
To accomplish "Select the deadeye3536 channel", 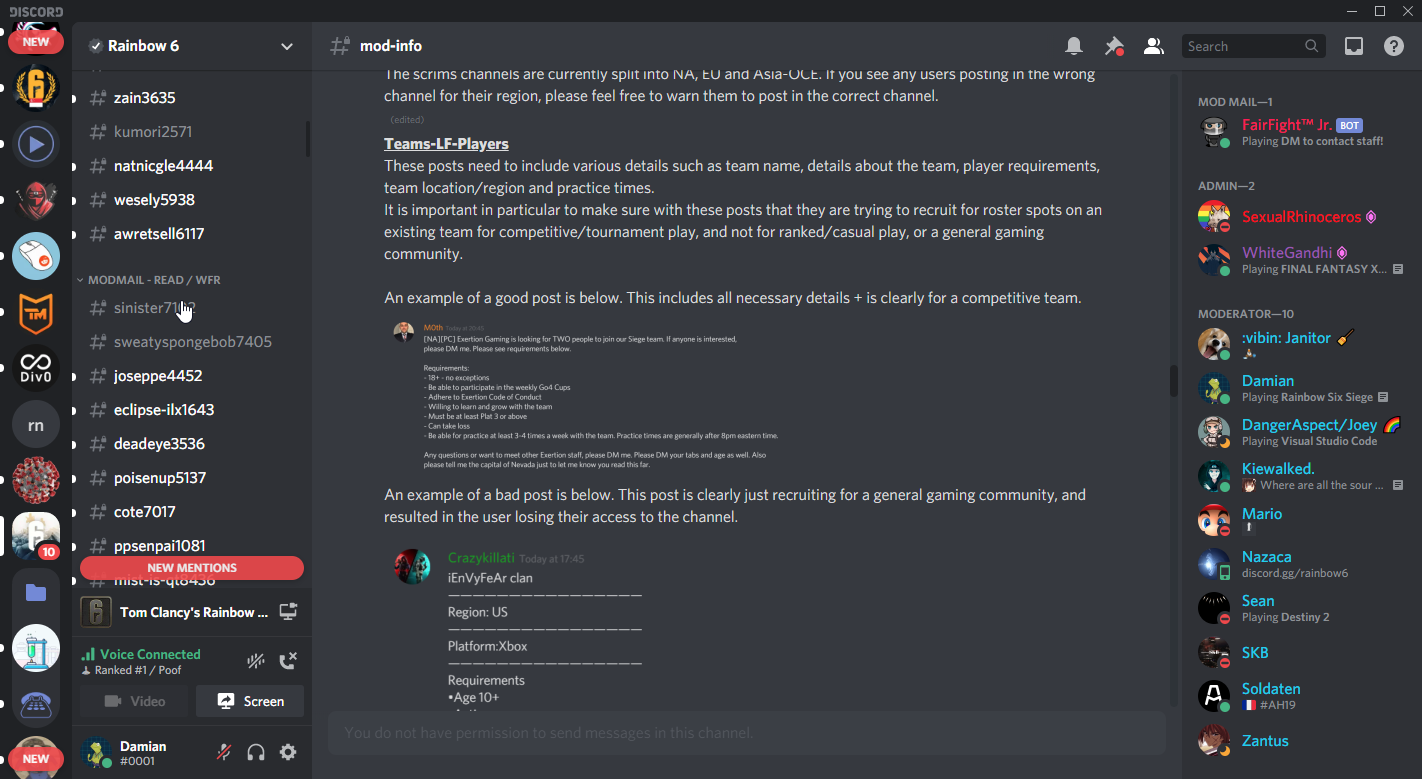I will pyautogui.click(x=159, y=444).
